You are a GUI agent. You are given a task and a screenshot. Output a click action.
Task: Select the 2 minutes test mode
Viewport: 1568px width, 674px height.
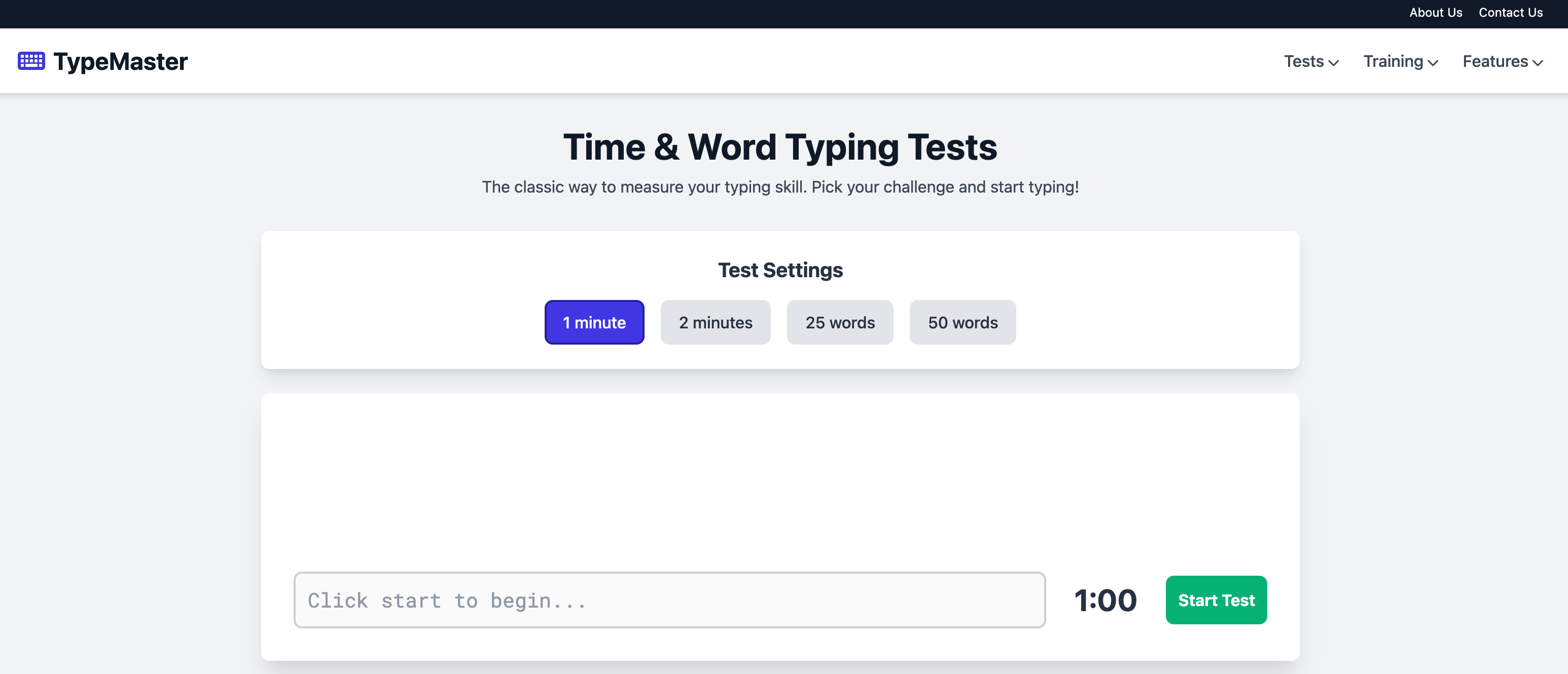pyautogui.click(x=715, y=322)
